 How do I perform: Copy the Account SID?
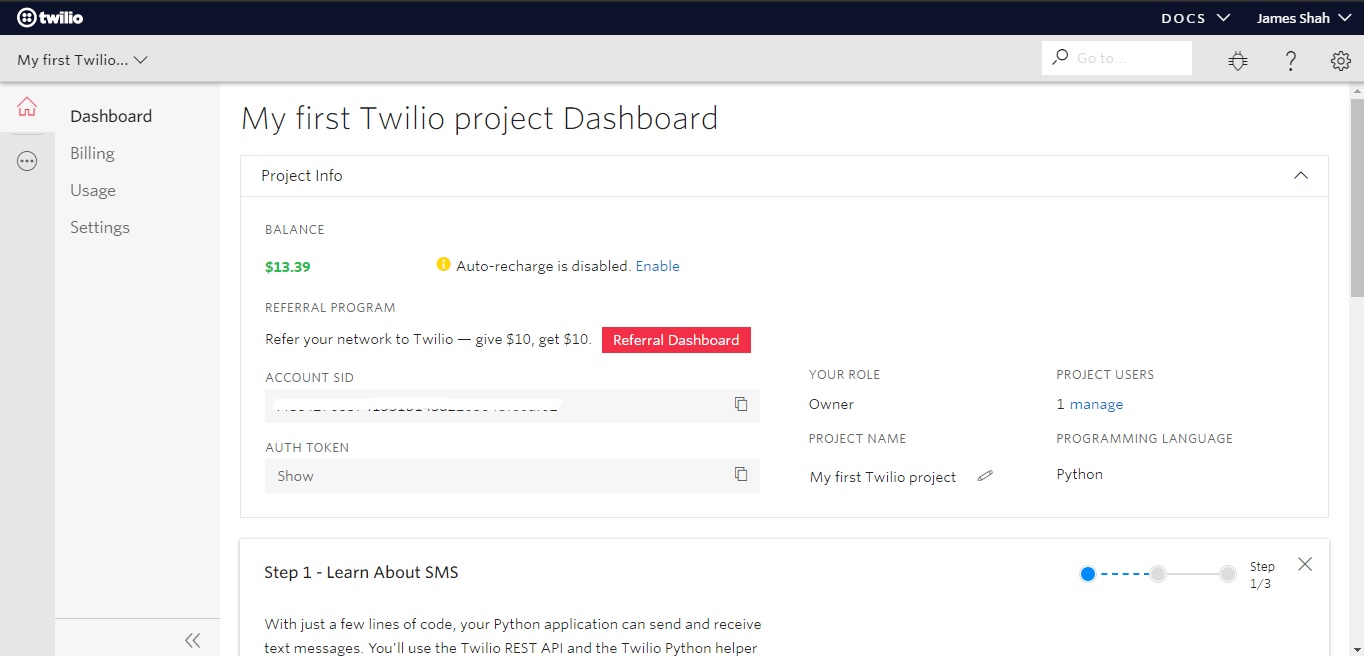(741, 404)
